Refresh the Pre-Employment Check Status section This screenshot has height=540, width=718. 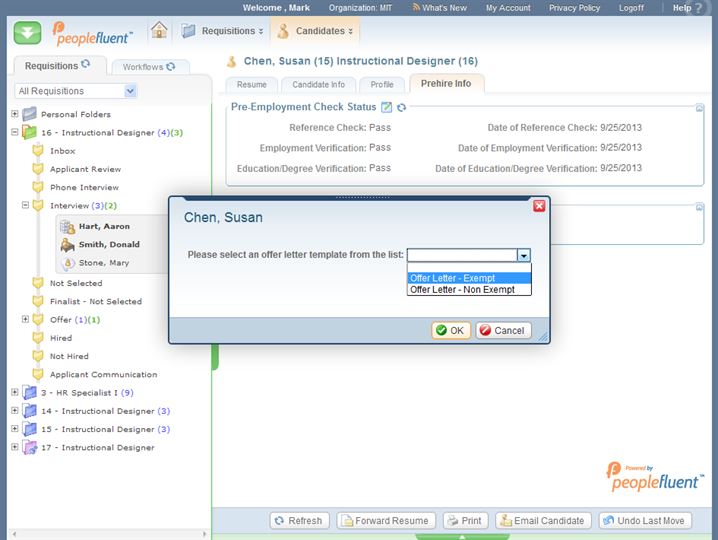(x=401, y=107)
